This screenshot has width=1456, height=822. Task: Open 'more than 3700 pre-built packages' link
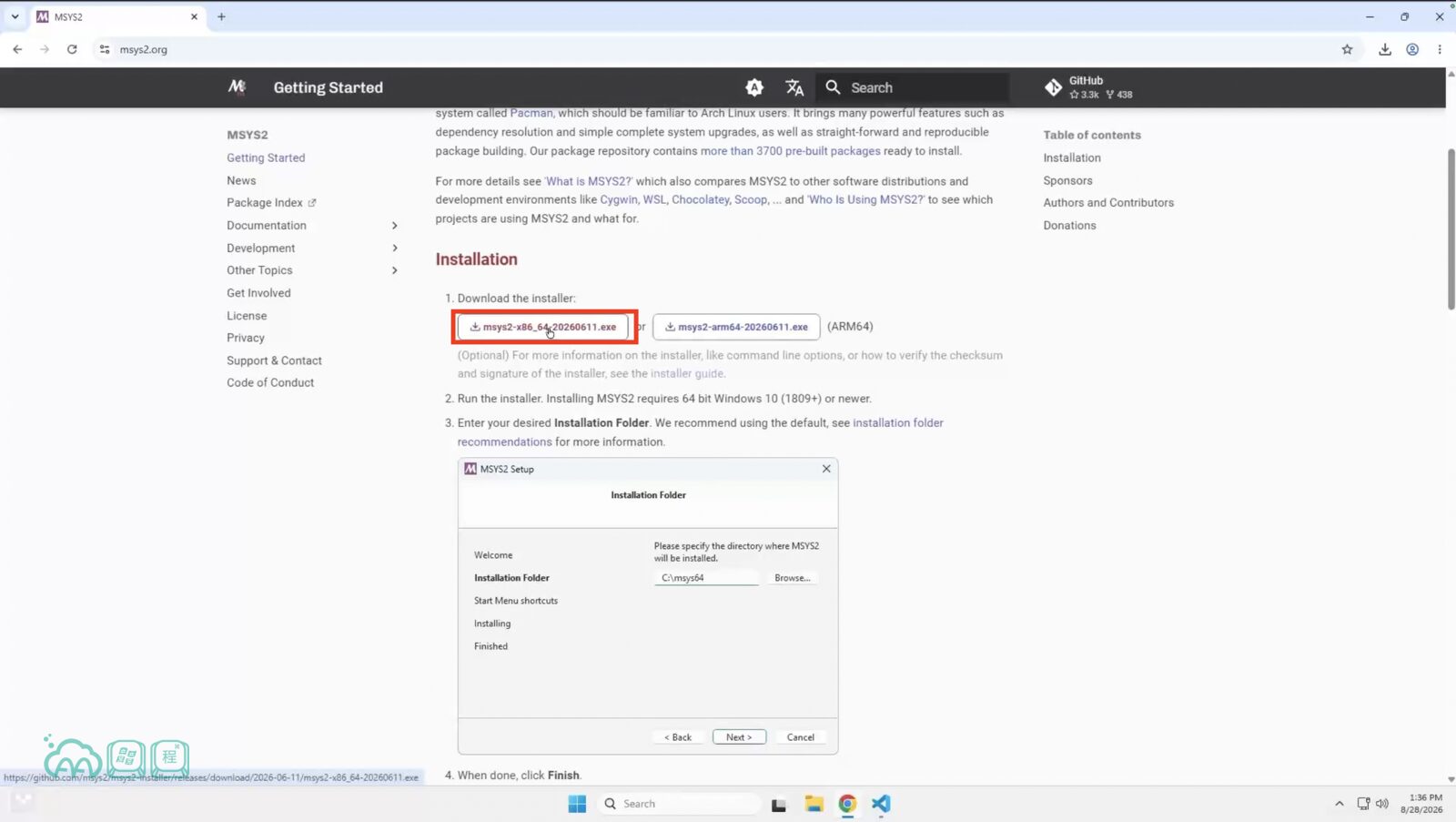[x=790, y=151]
